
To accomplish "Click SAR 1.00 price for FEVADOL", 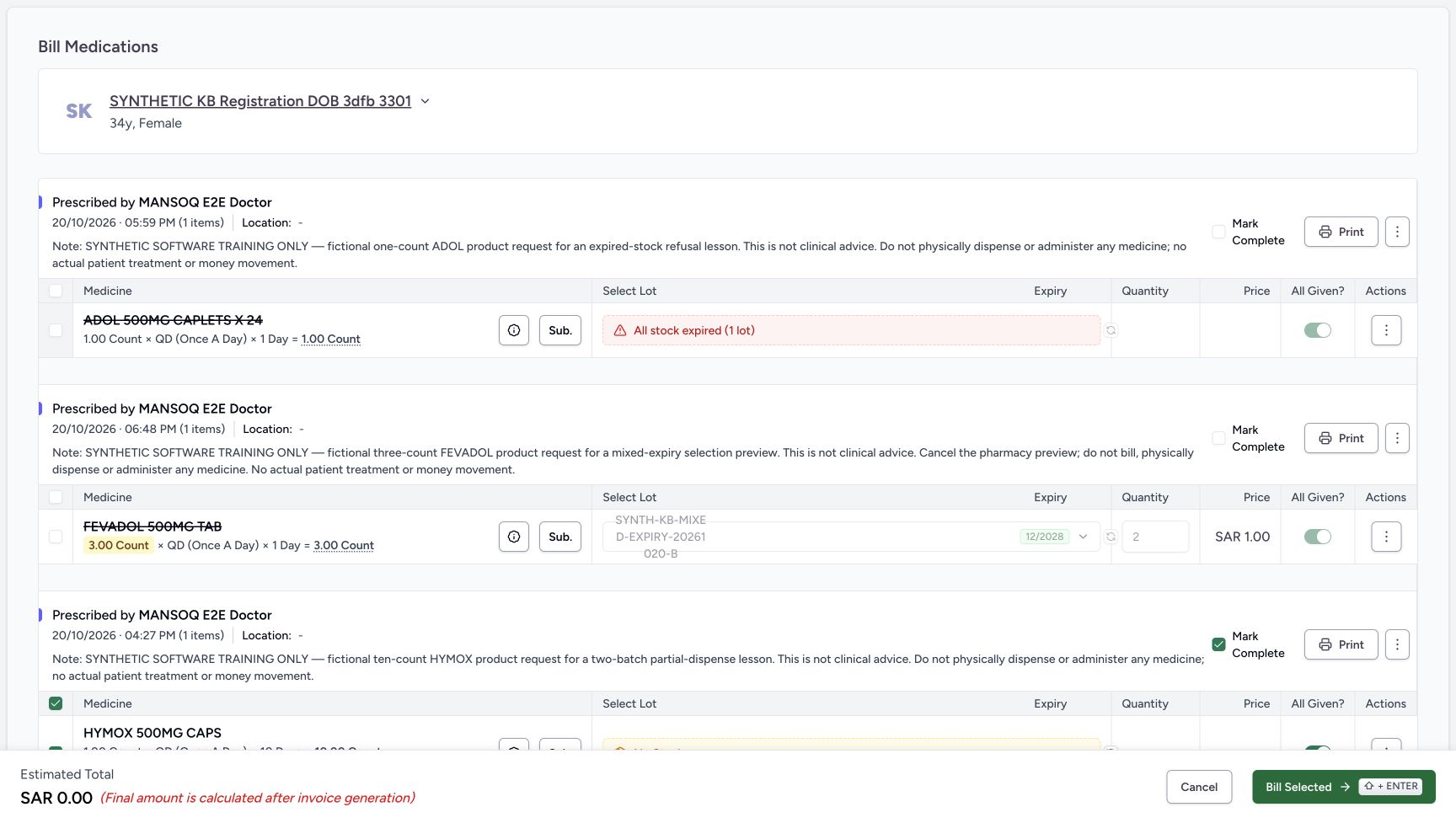I will tap(1242, 537).
